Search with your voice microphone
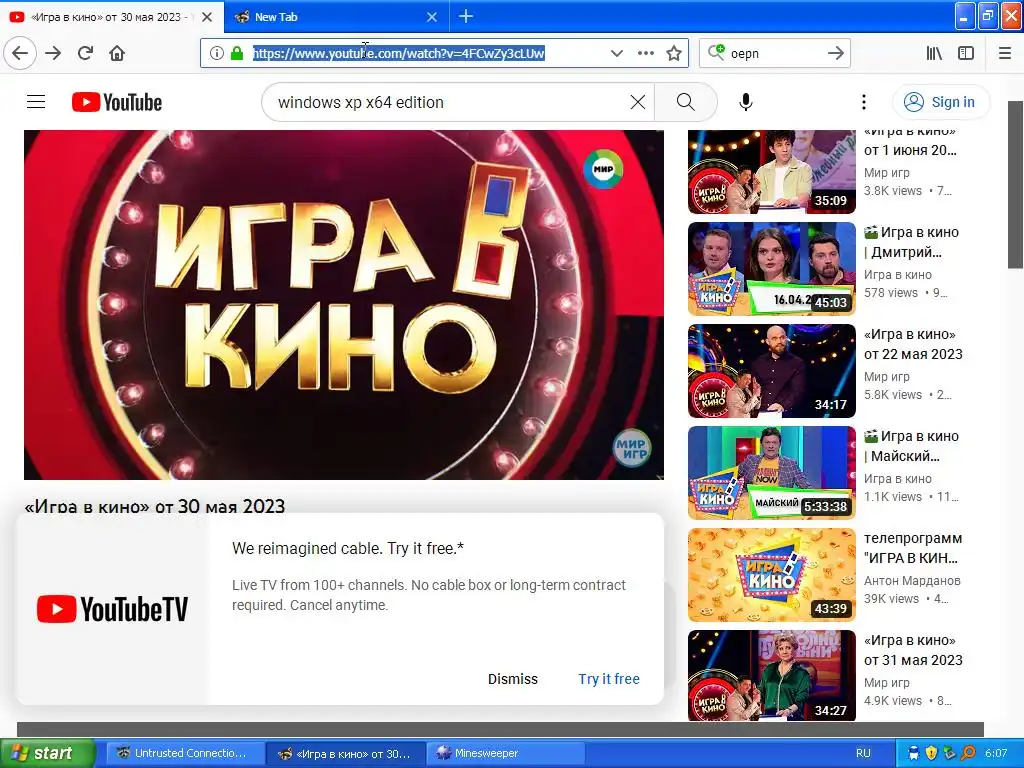Image resolution: width=1024 pixels, height=768 pixels. 745,102
